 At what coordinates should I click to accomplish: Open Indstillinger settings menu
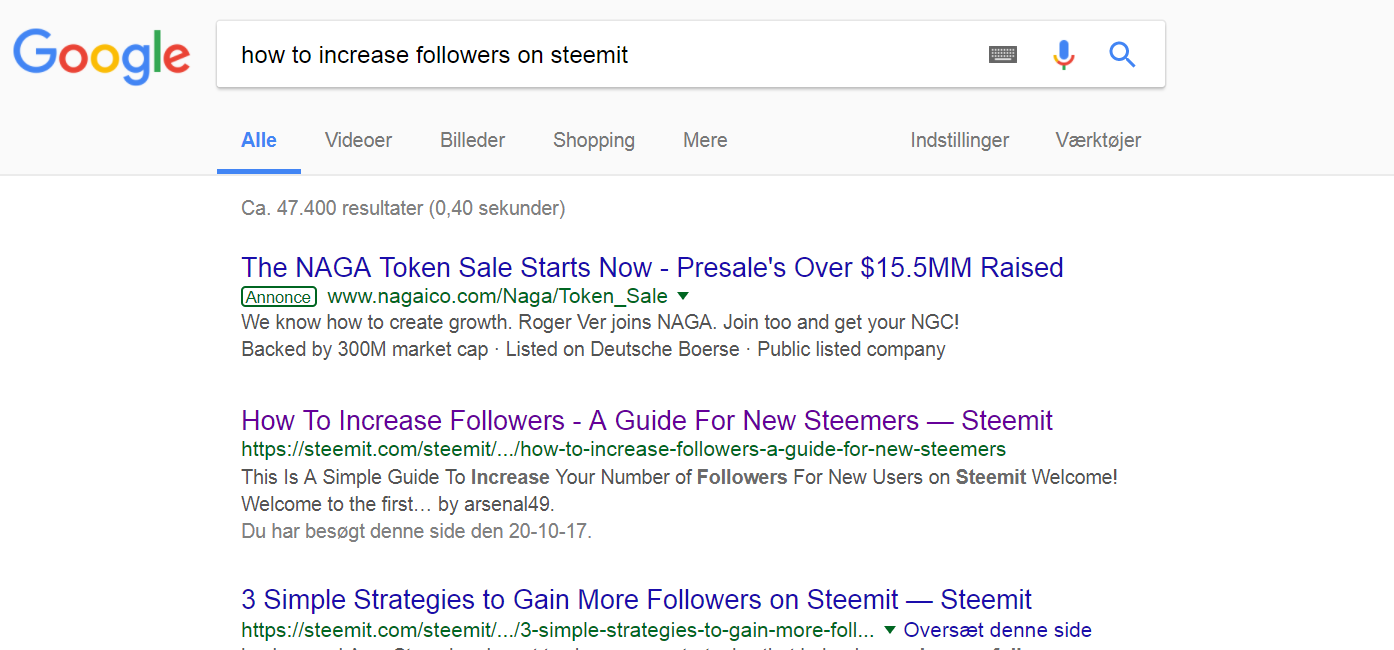point(960,141)
